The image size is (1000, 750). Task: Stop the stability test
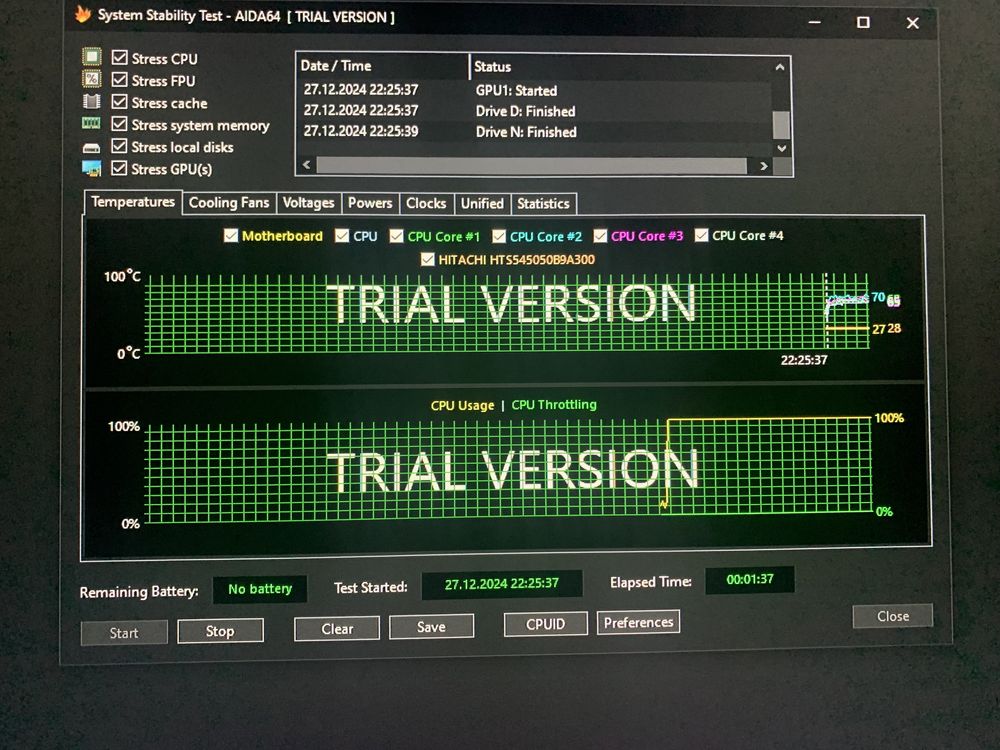click(x=220, y=631)
